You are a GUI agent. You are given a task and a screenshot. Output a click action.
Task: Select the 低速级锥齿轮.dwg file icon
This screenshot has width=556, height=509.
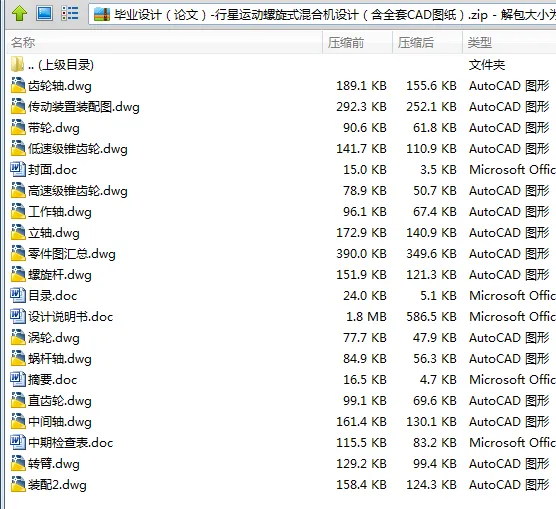click(18, 148)
